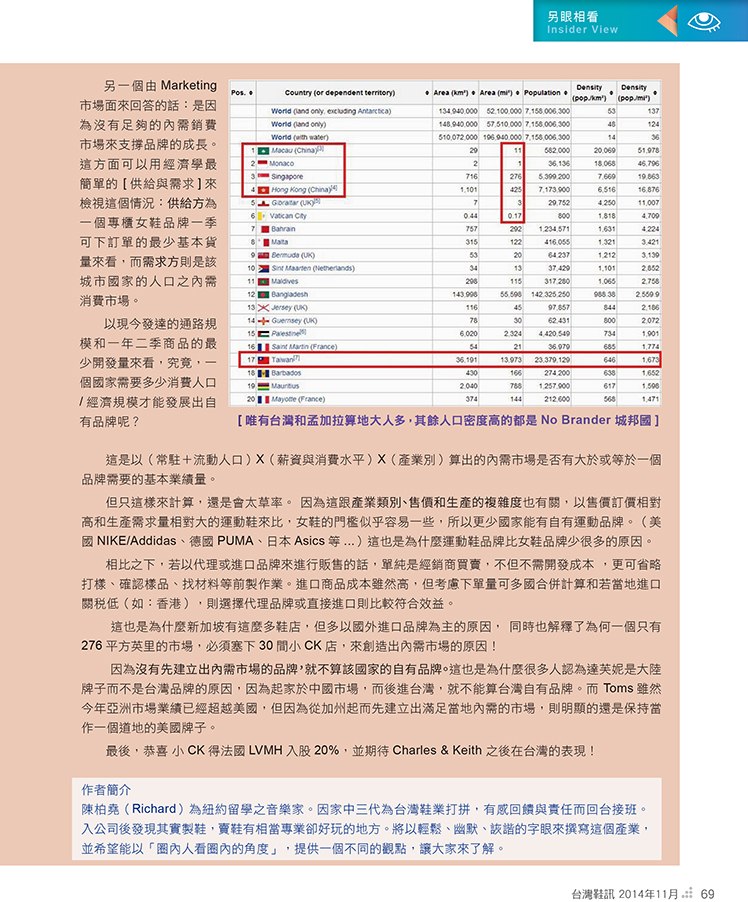This screenshot has height=902, width=748.
Task: Click the Taiwan flag icon
Action: 264,360
